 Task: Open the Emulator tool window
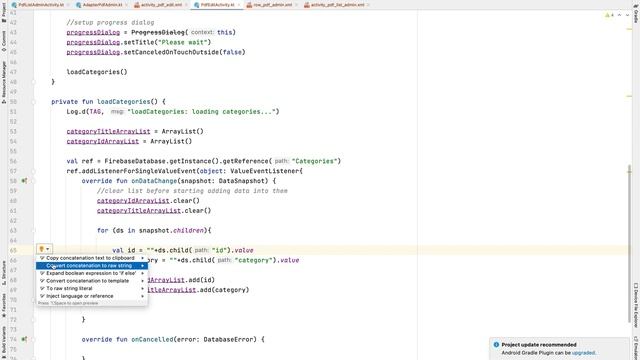click(636, 347)
